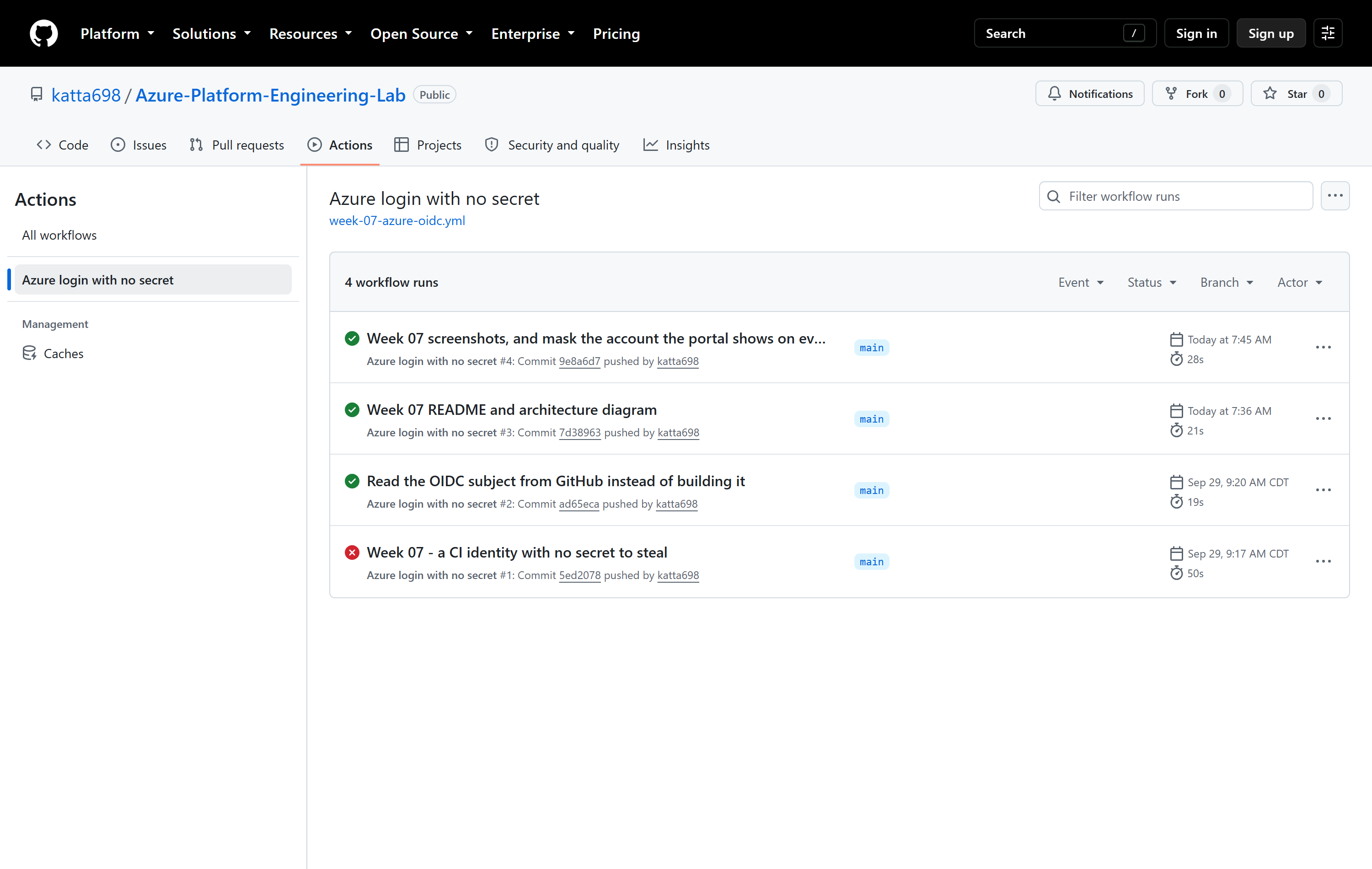1372x869 pixels.
Task: Click the stopwatch icon next to 50s
Action: [1176, 573]
